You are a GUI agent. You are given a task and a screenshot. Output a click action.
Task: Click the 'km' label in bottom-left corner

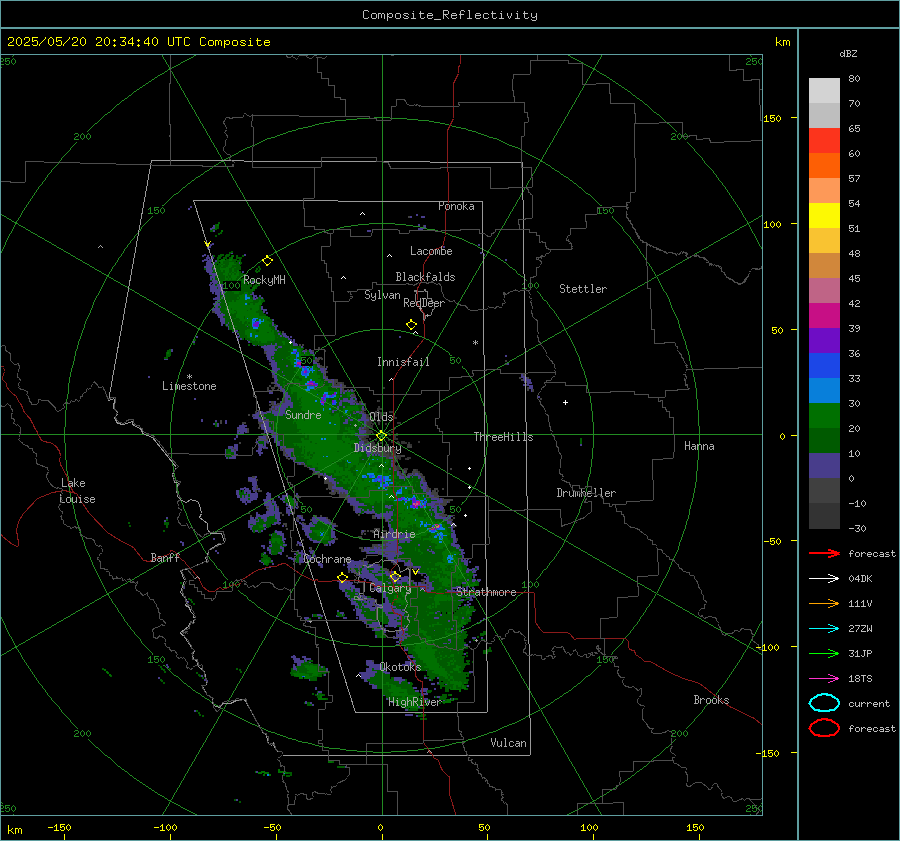14,830
